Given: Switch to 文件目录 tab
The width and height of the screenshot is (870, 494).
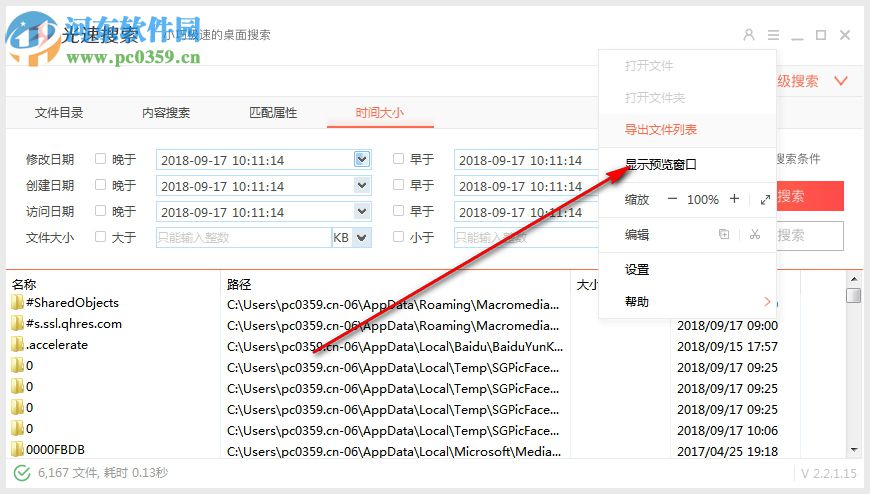Looking at the screenshot, I should coord(59,113).
